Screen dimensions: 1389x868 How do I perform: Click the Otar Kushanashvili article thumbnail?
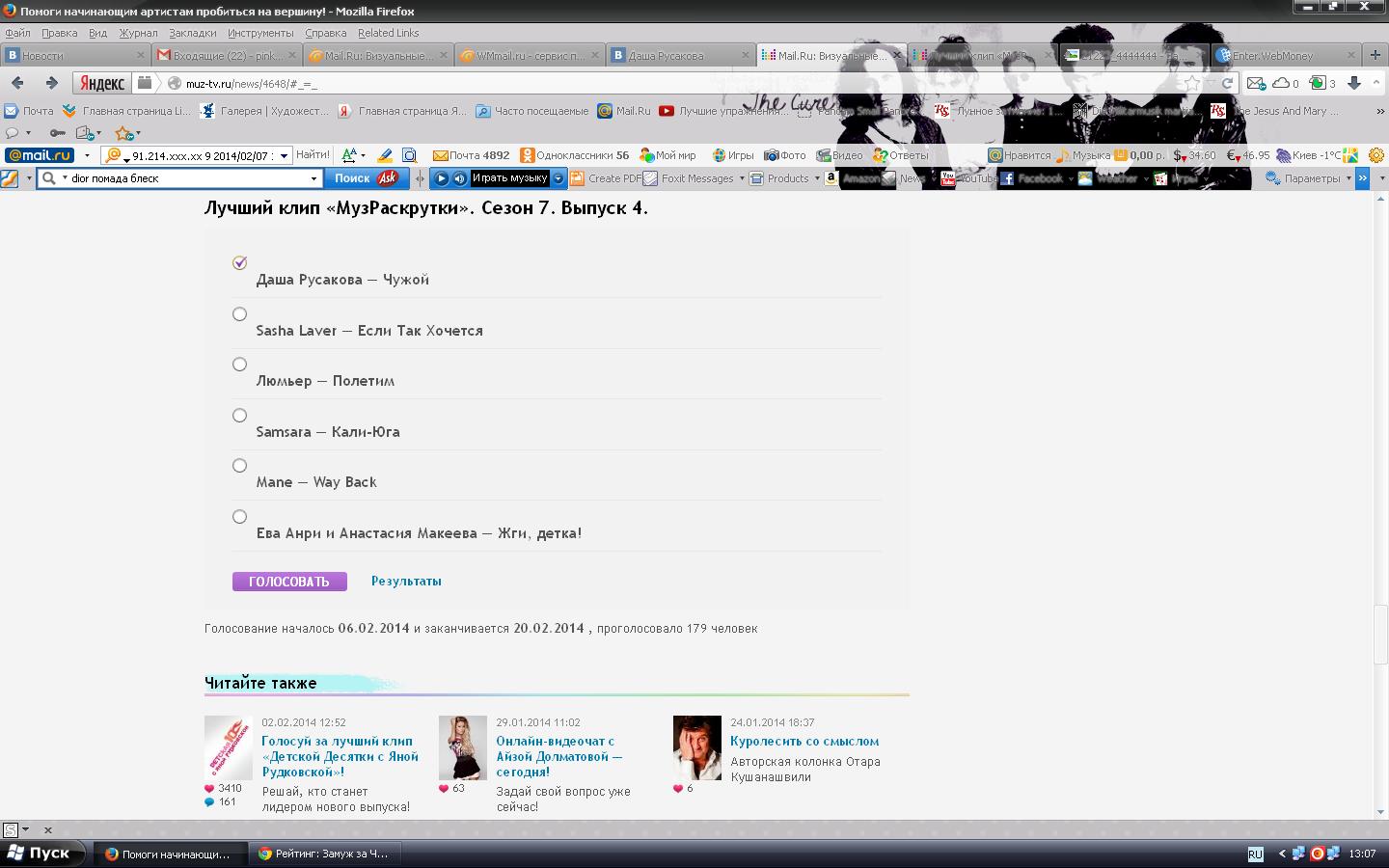pyautogui.click(x=696, y=747)
